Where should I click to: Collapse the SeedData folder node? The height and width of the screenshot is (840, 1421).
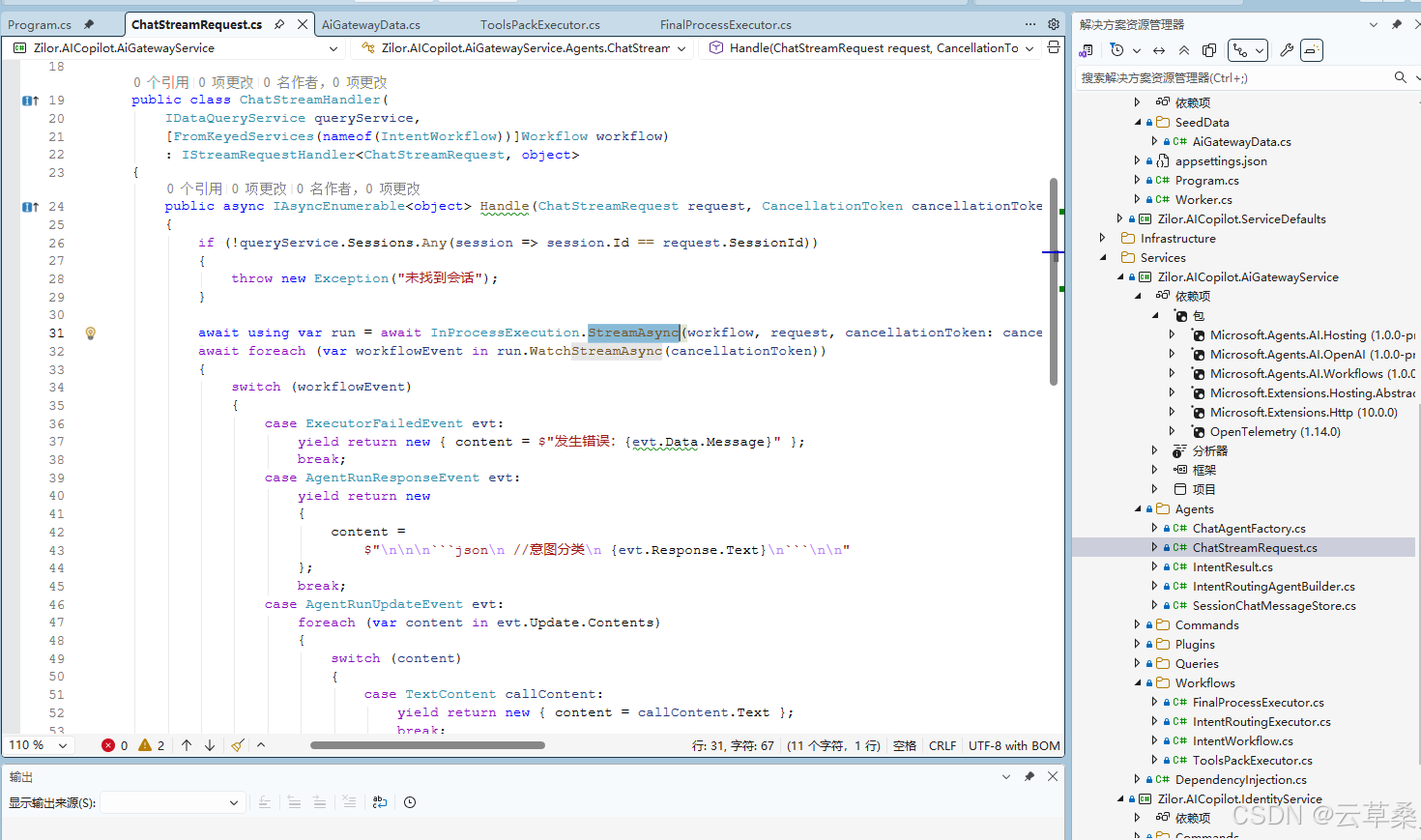pos(1137,123)
